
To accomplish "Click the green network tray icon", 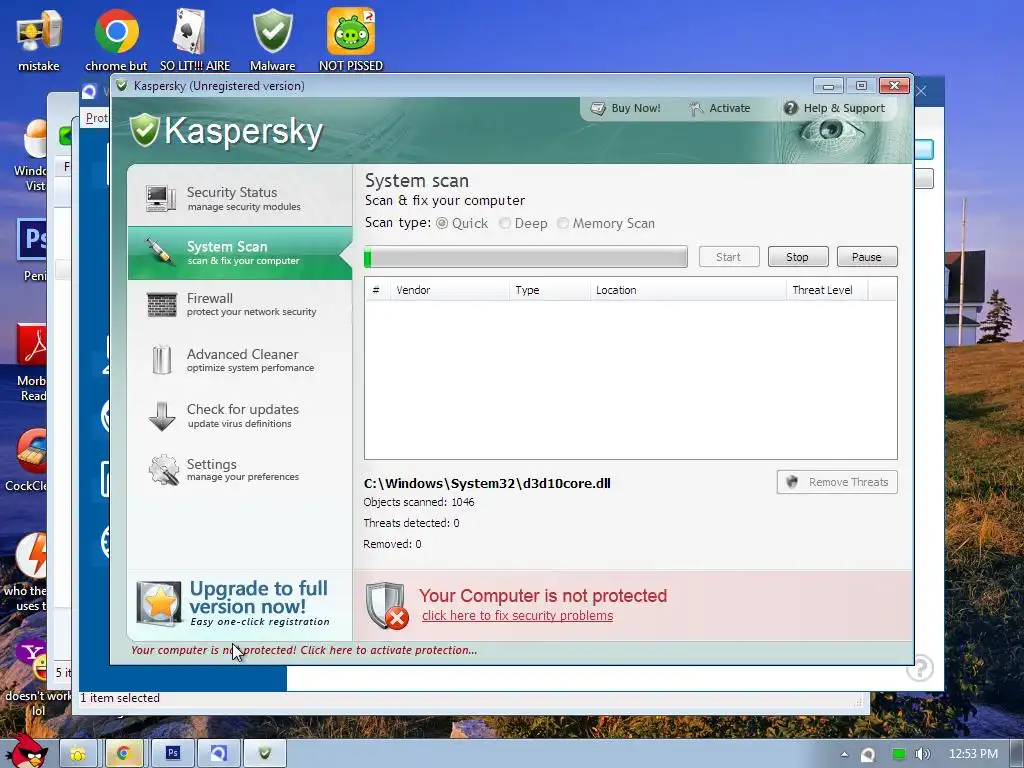I will point(899,754).
